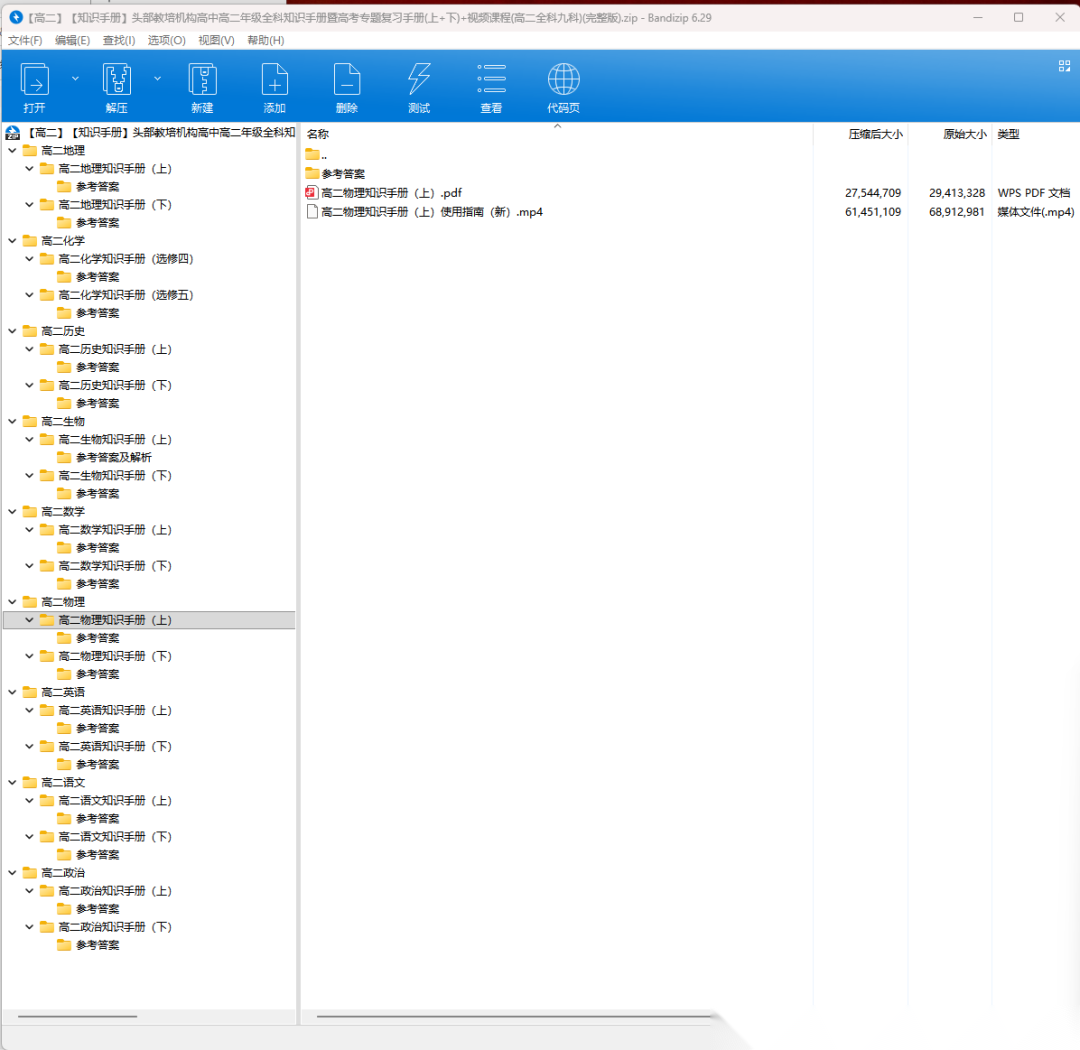Click the 测试 (Test archive) lightning icon

(x=419, y=80)
